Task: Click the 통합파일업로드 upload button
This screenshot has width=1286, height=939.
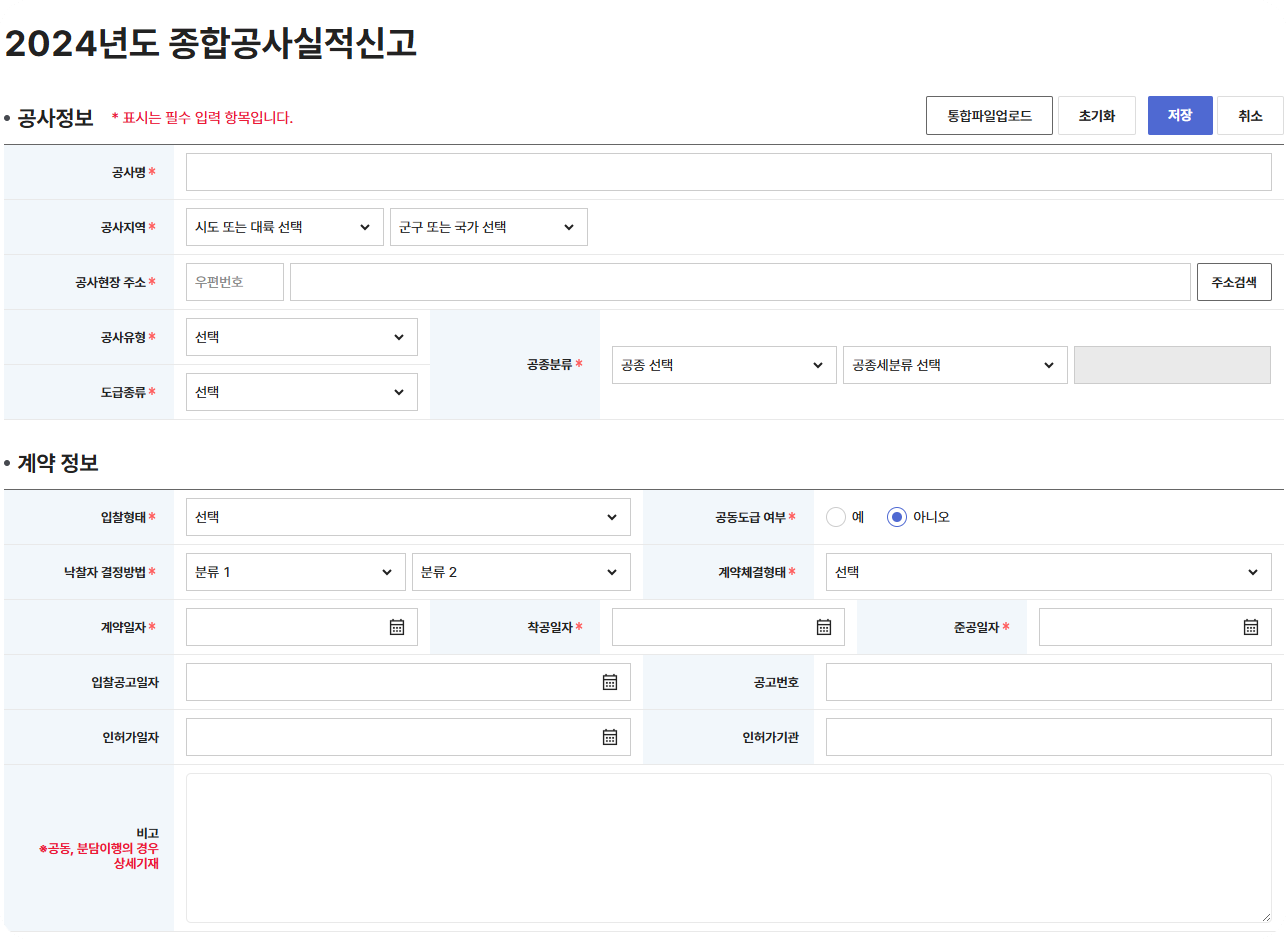Action: (x=989, y=115)
